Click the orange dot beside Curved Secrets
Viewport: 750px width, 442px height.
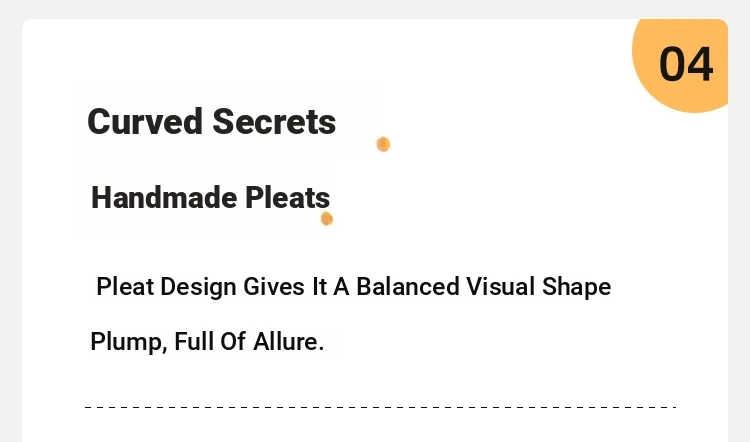pyautogui.click(x=383, y=144)
